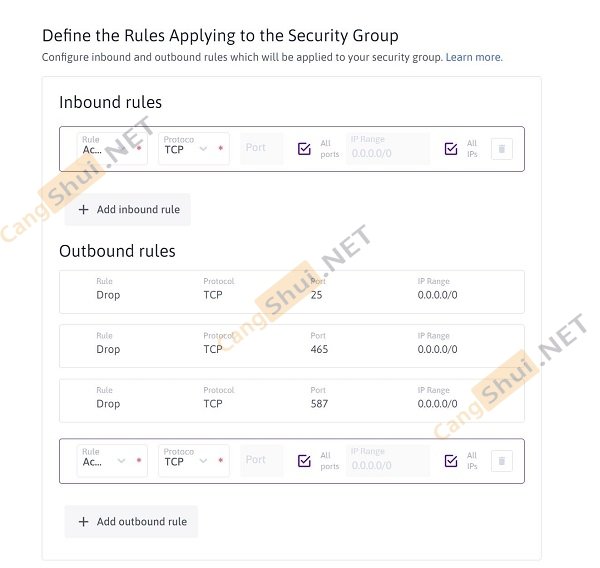Open inbound Protocol TCP dropdown
The height and width of the screenshot is (568, 600).
192,149
